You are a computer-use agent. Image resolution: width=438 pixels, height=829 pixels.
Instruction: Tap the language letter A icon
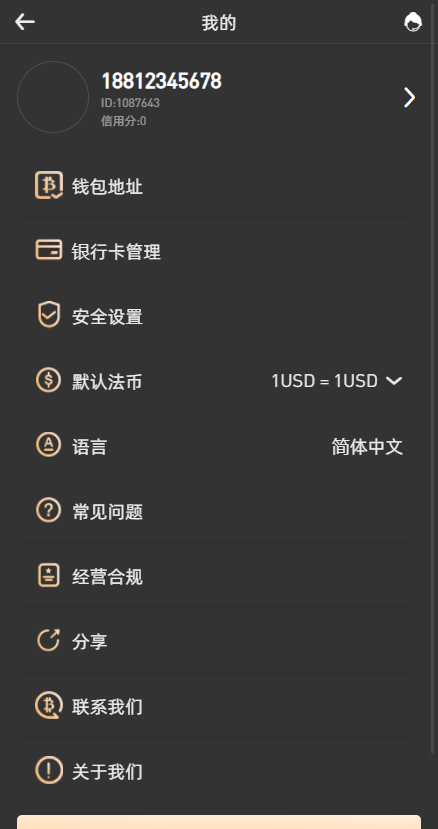[x=49, y=445]
